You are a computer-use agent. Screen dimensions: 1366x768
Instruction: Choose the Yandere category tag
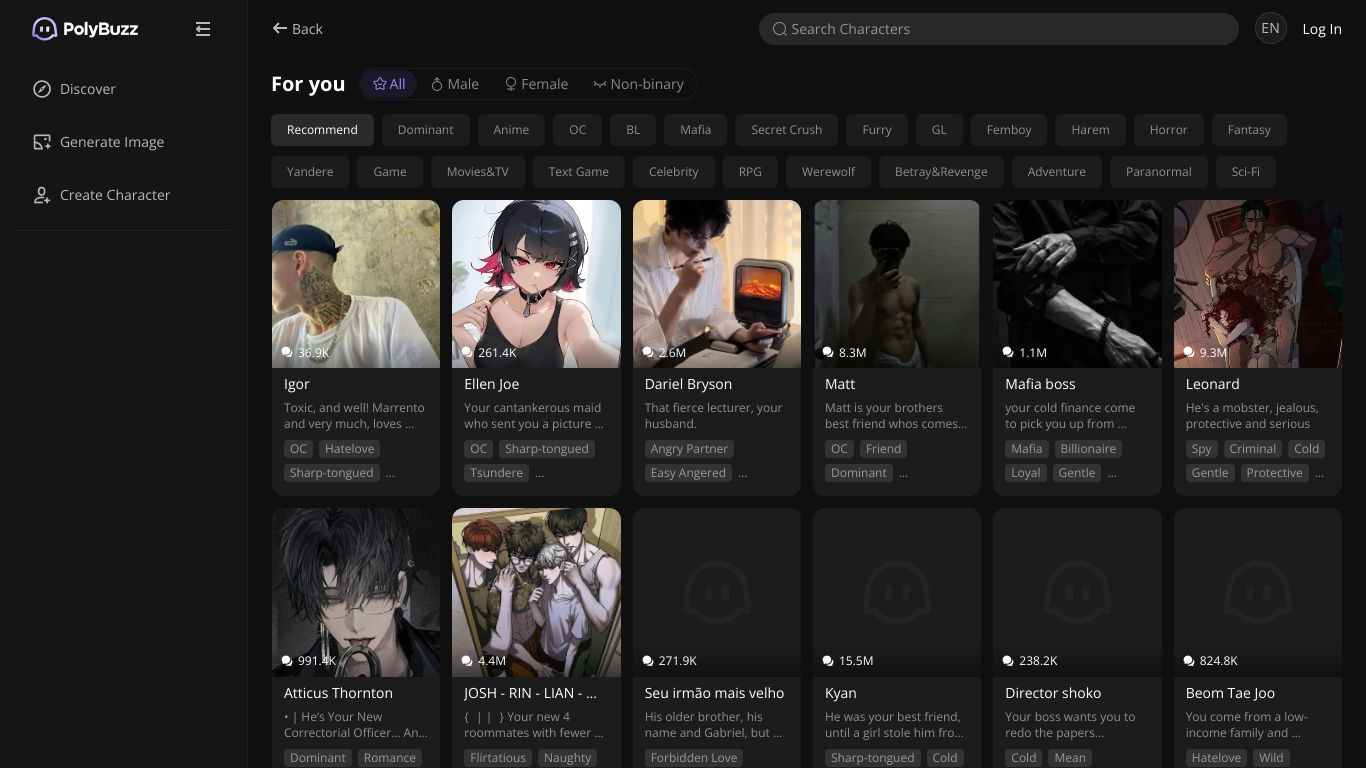coord(310,172)
